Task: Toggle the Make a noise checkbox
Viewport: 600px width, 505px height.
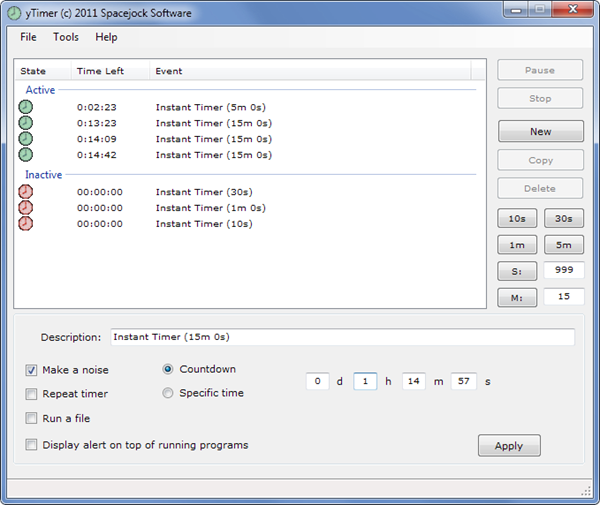Action: (x=31, y=370)
